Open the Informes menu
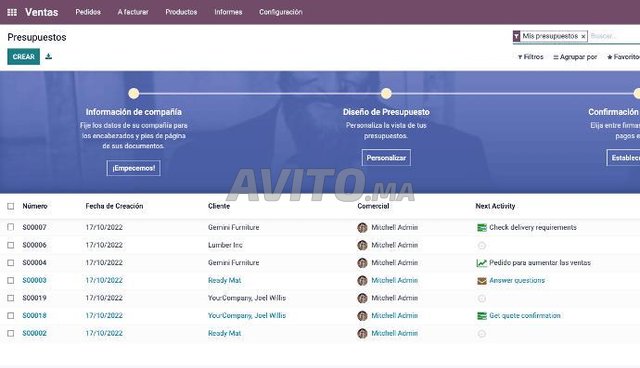Screen dimensions: 640x368 click(x=228, y=12)
